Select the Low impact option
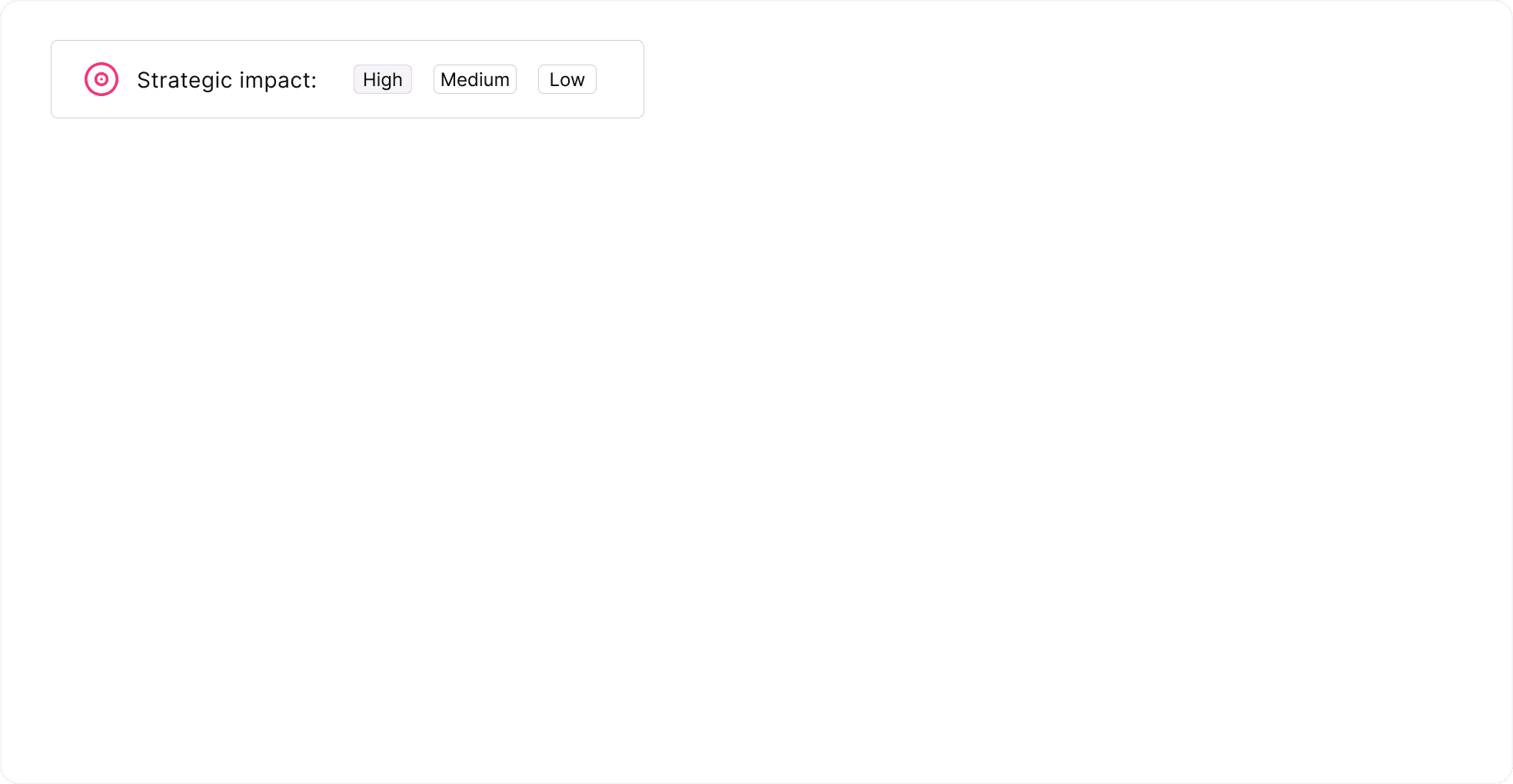Image resolution: width=1513 pixels, height=784 pixels. click(567, 79)
